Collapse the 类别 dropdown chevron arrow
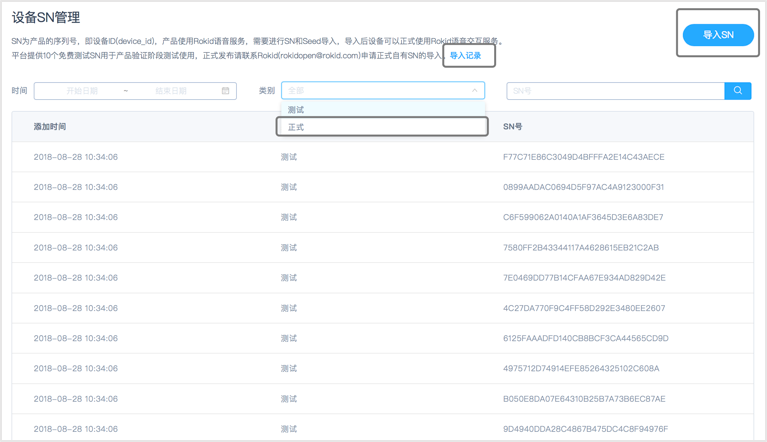The height and width of the screenshot is (442, 767). pos(474,90)
